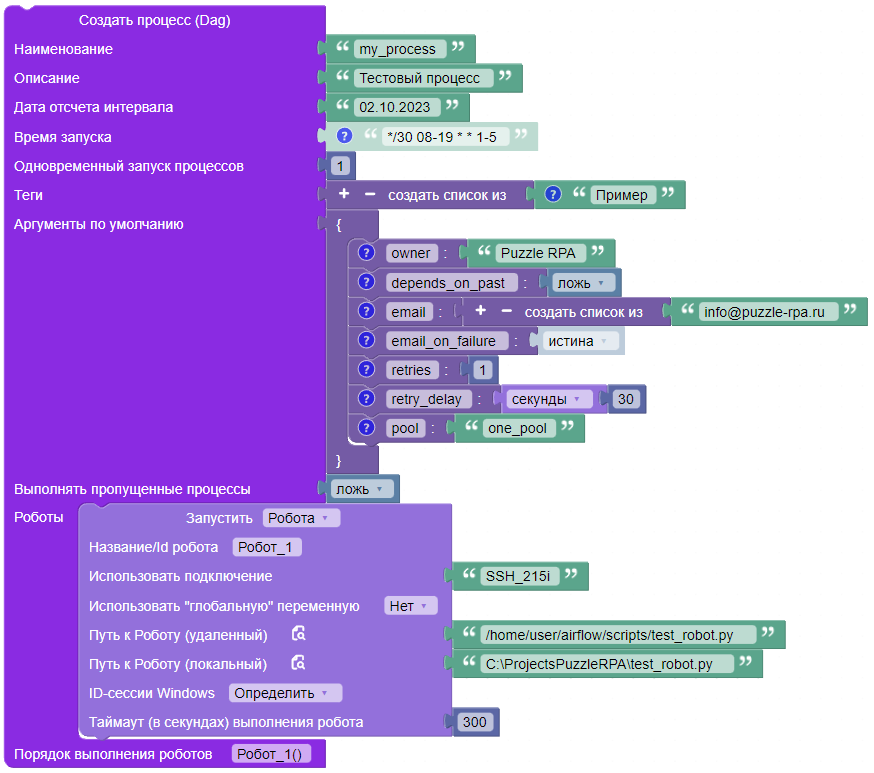Edit the my_process name field
874x773 pixels.
click(x=400, y=49)
